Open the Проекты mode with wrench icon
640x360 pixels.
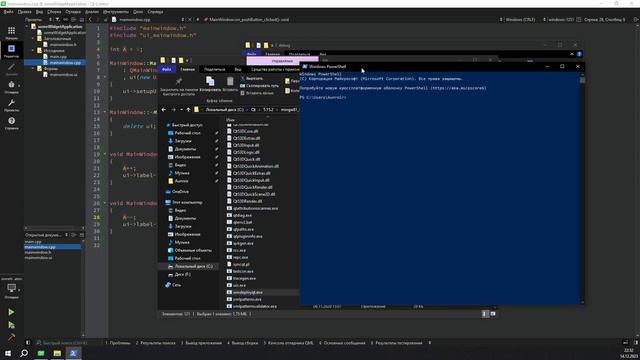point(11,104)
